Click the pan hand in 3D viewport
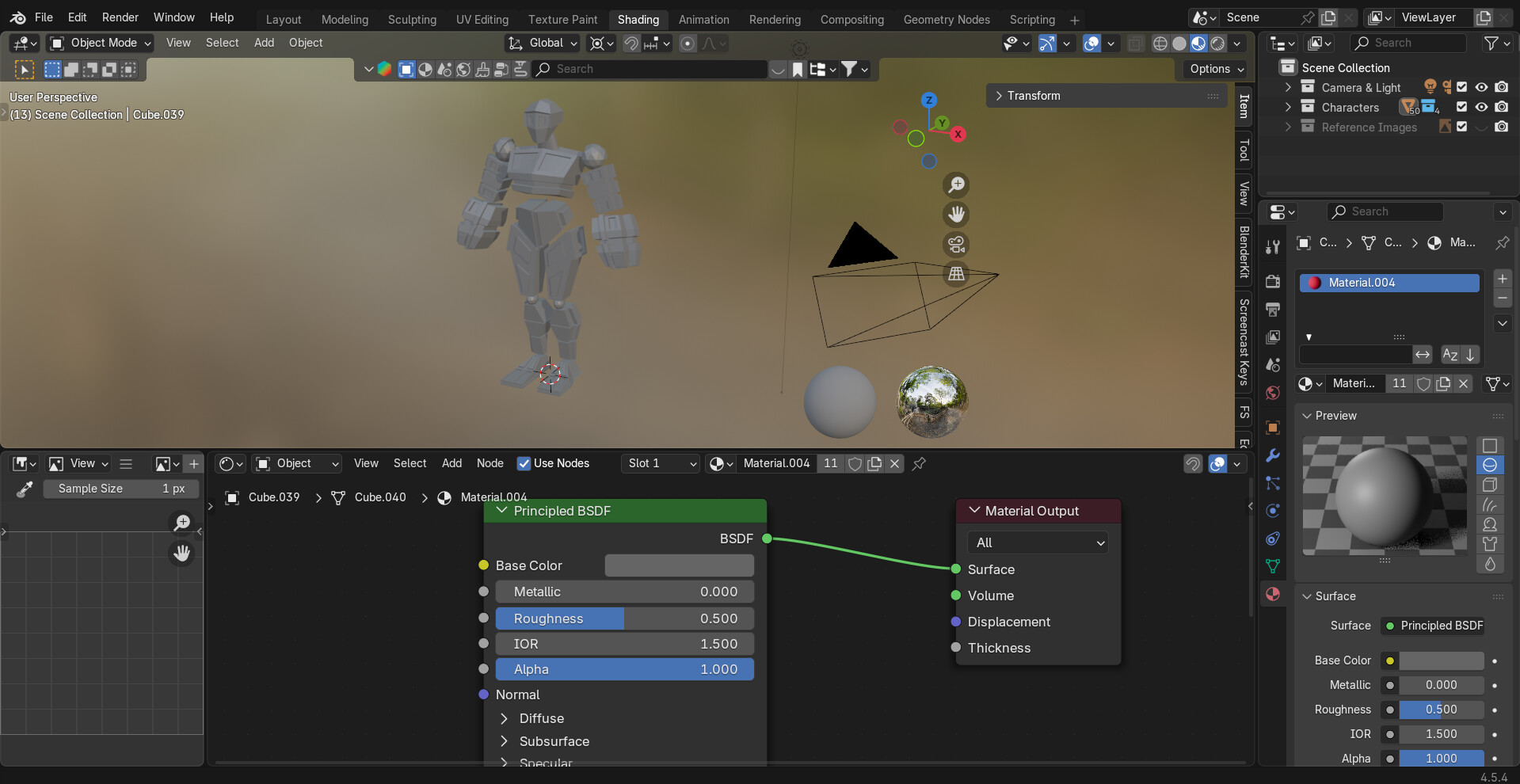 click(x=957, y=214)
